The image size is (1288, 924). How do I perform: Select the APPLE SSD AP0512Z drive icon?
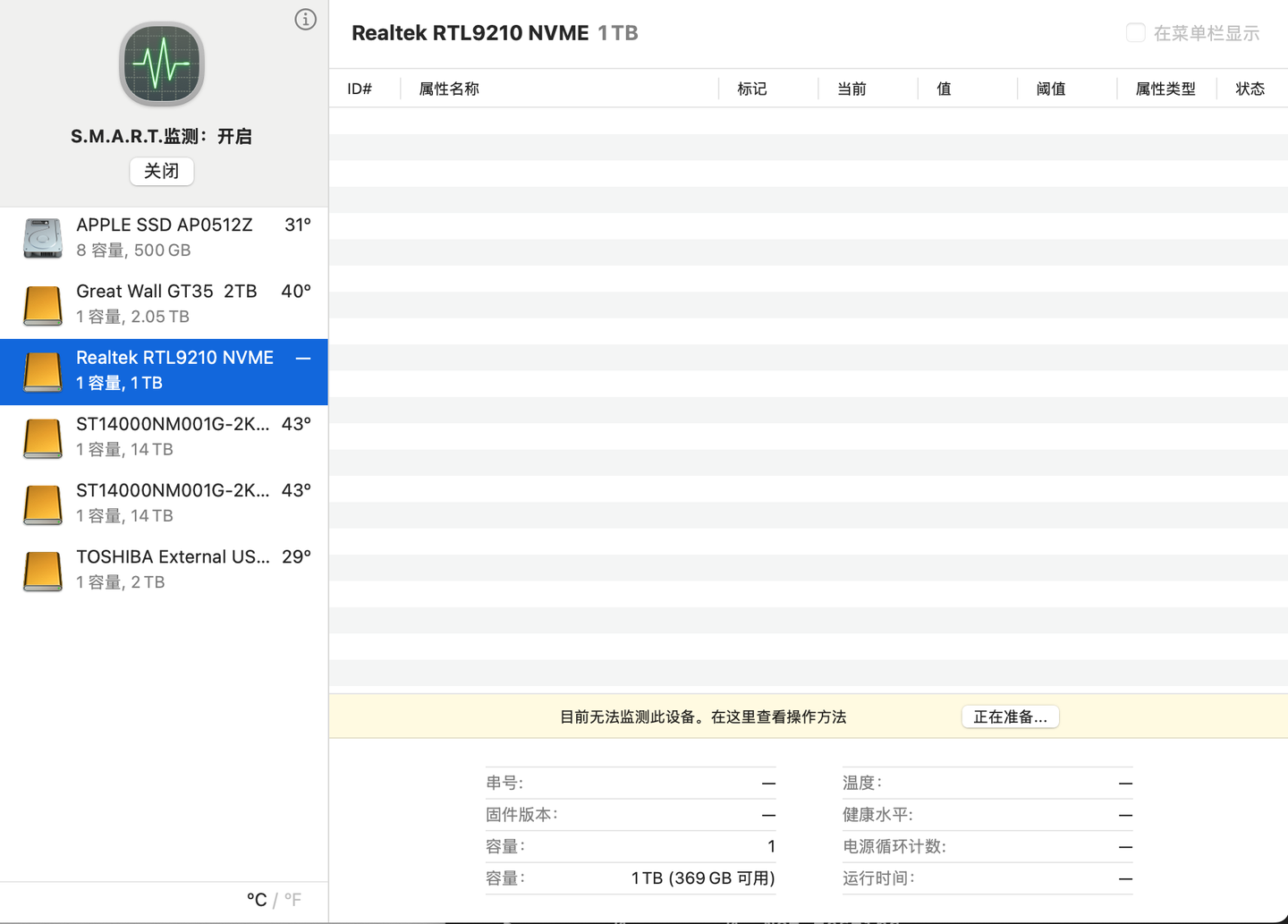pyautogui.click(x=43, y=238)
